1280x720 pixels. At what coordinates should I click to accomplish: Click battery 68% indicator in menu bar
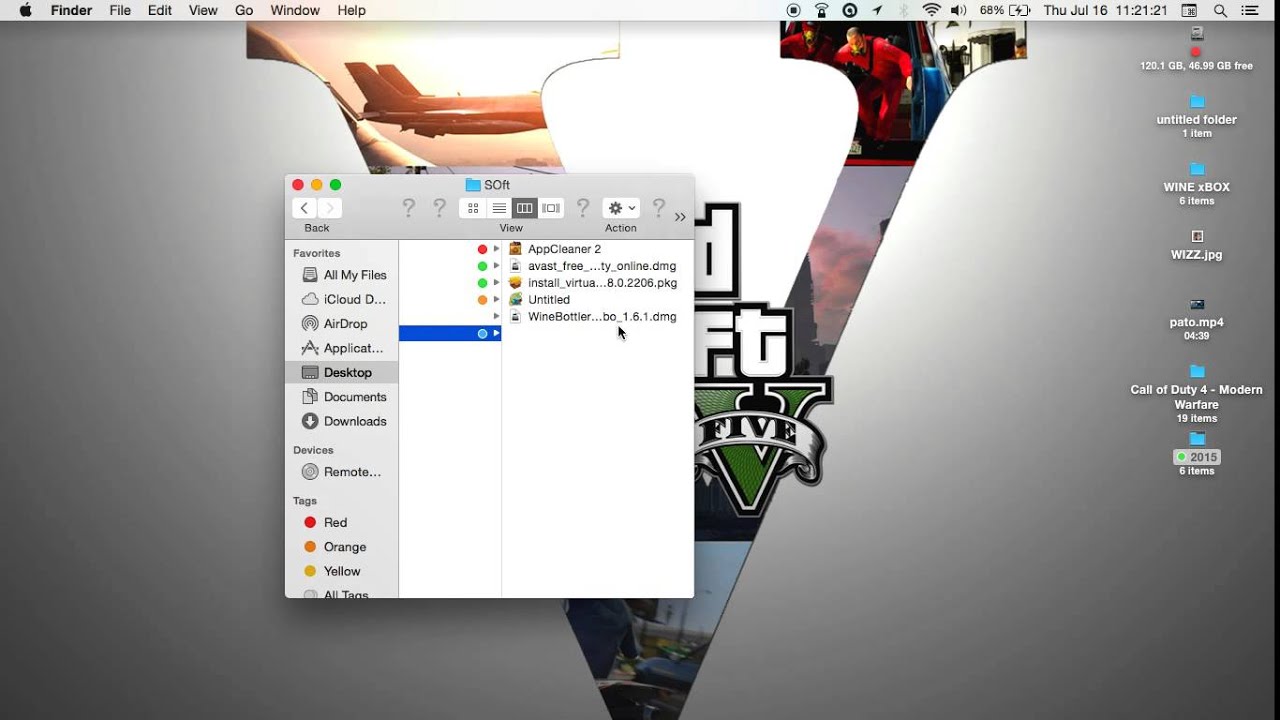(x=1005, y=10)
